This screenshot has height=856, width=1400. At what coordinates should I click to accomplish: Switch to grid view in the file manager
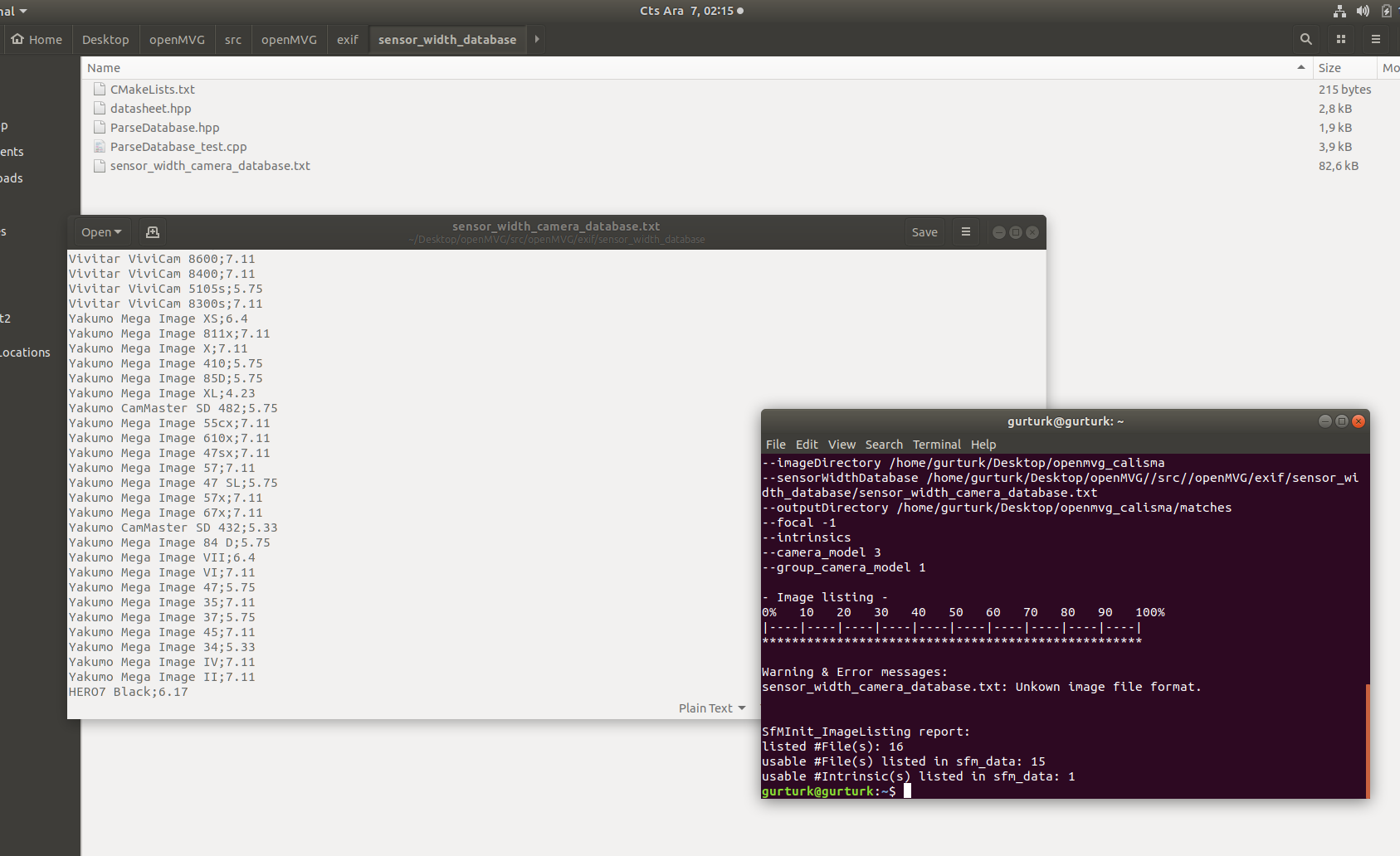[1340, 39]
